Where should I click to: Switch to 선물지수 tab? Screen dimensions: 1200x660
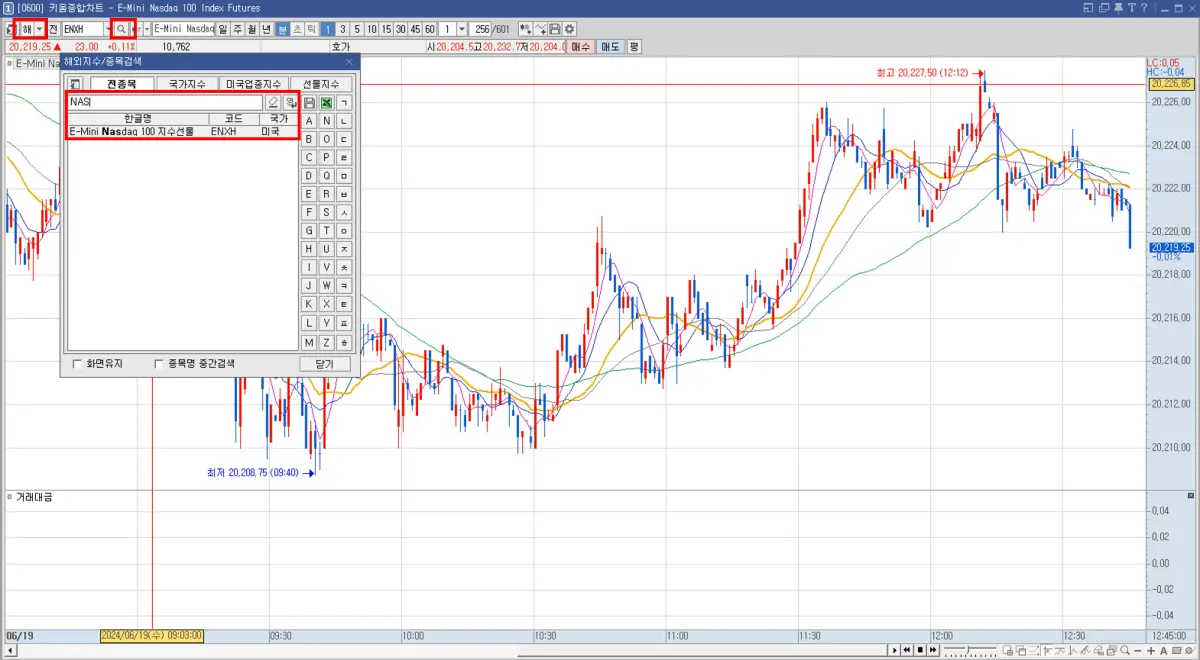[321, 84]
